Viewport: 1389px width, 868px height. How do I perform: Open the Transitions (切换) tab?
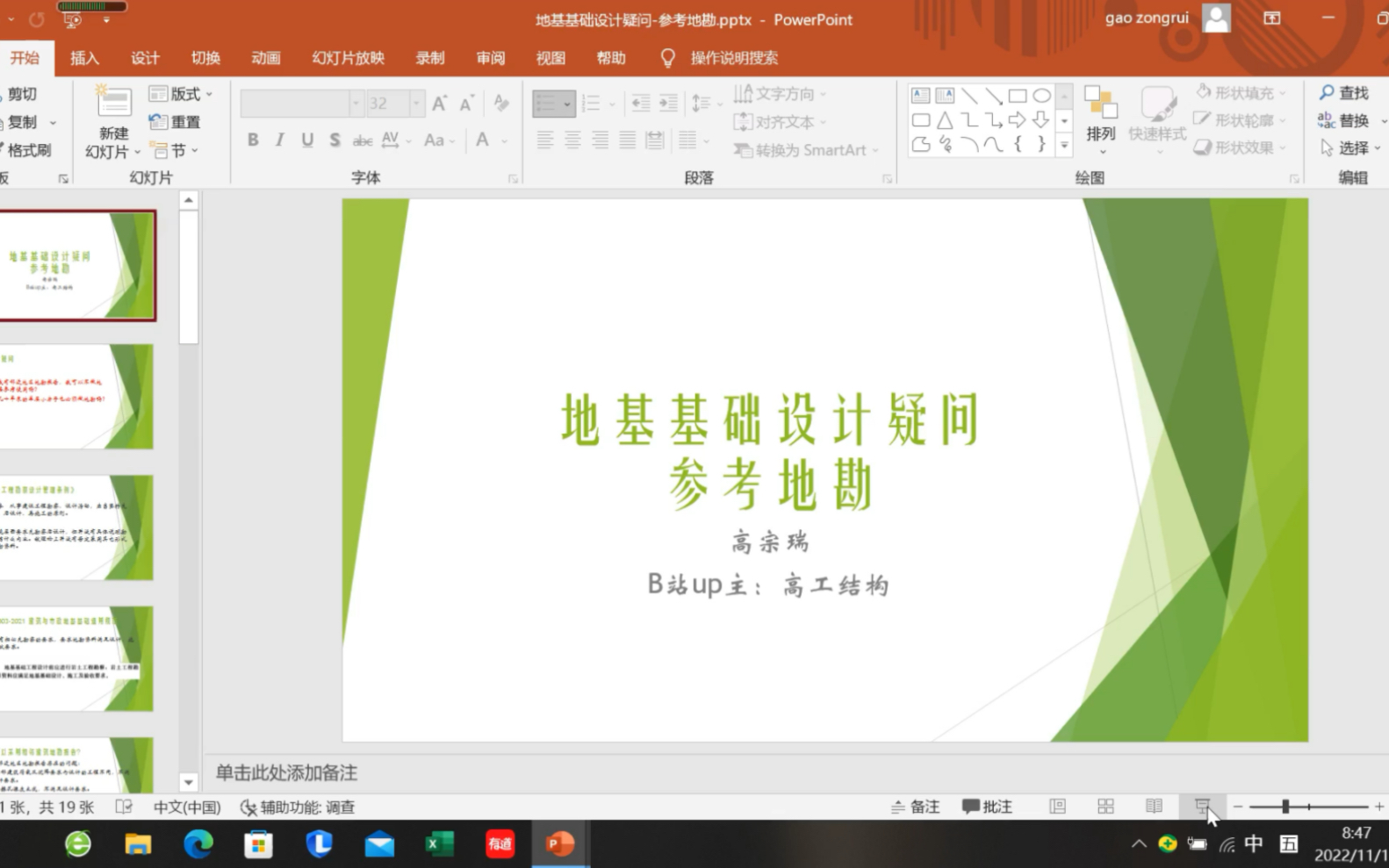[205, 58]
